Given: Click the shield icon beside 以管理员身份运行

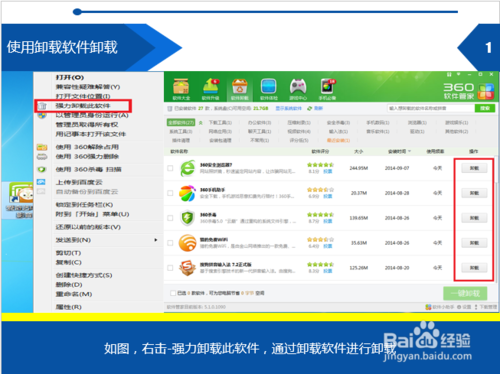Looking at the screenshot, I should [42, 115].
